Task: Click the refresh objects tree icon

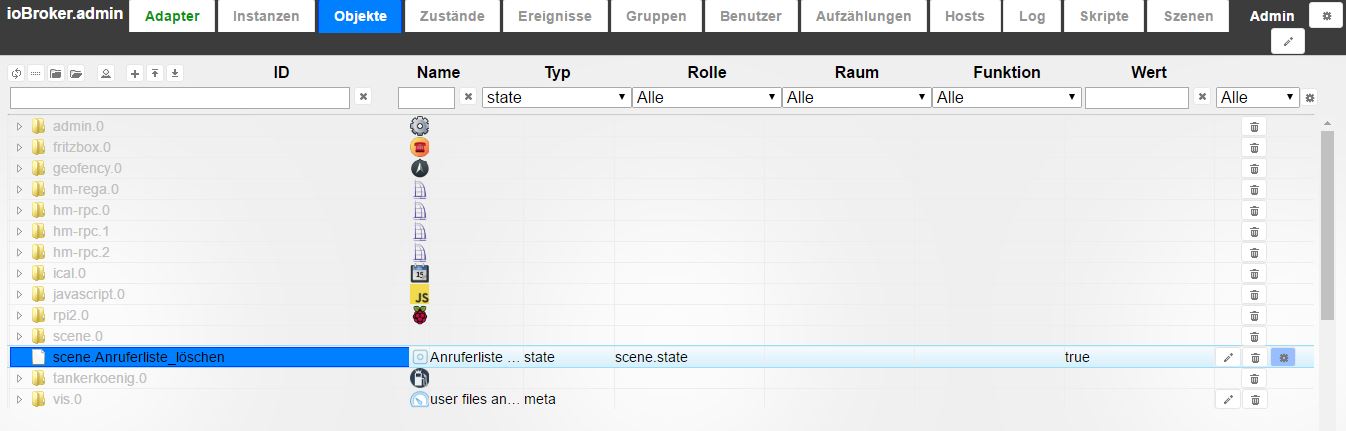Action: click(15, 73)
